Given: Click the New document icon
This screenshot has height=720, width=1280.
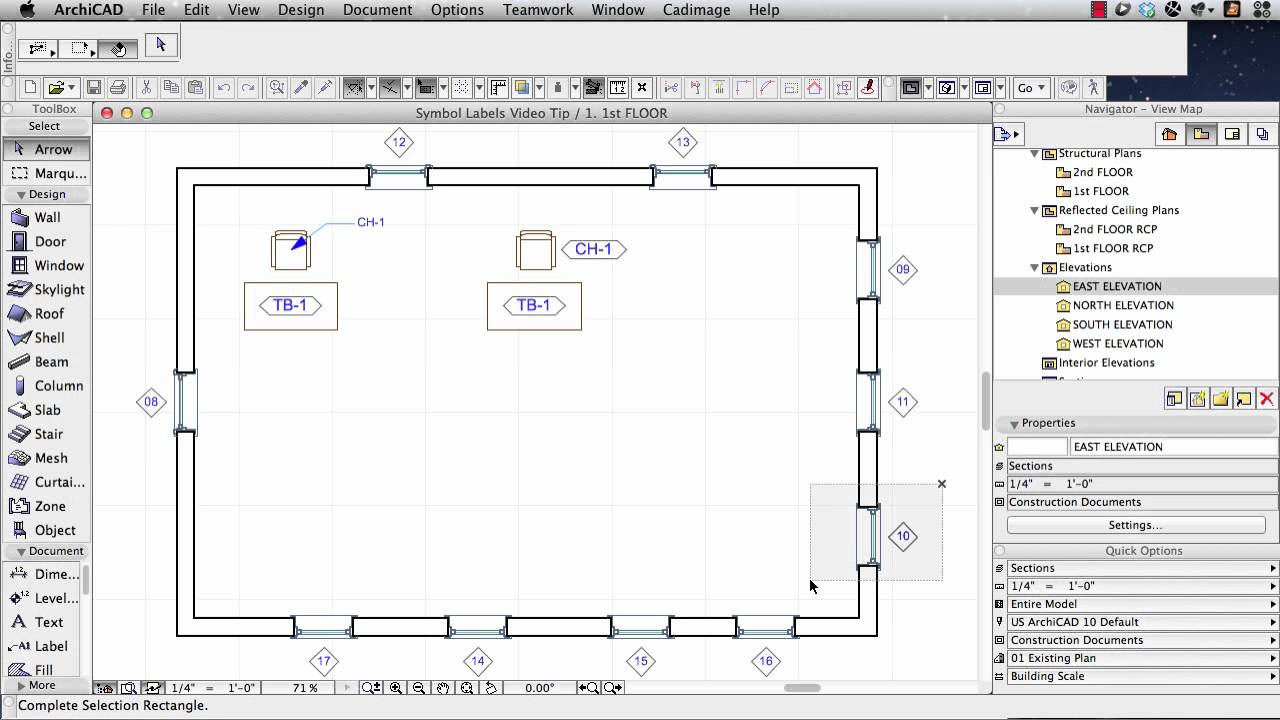Looking at the screenshot, I should click(30, 88).
